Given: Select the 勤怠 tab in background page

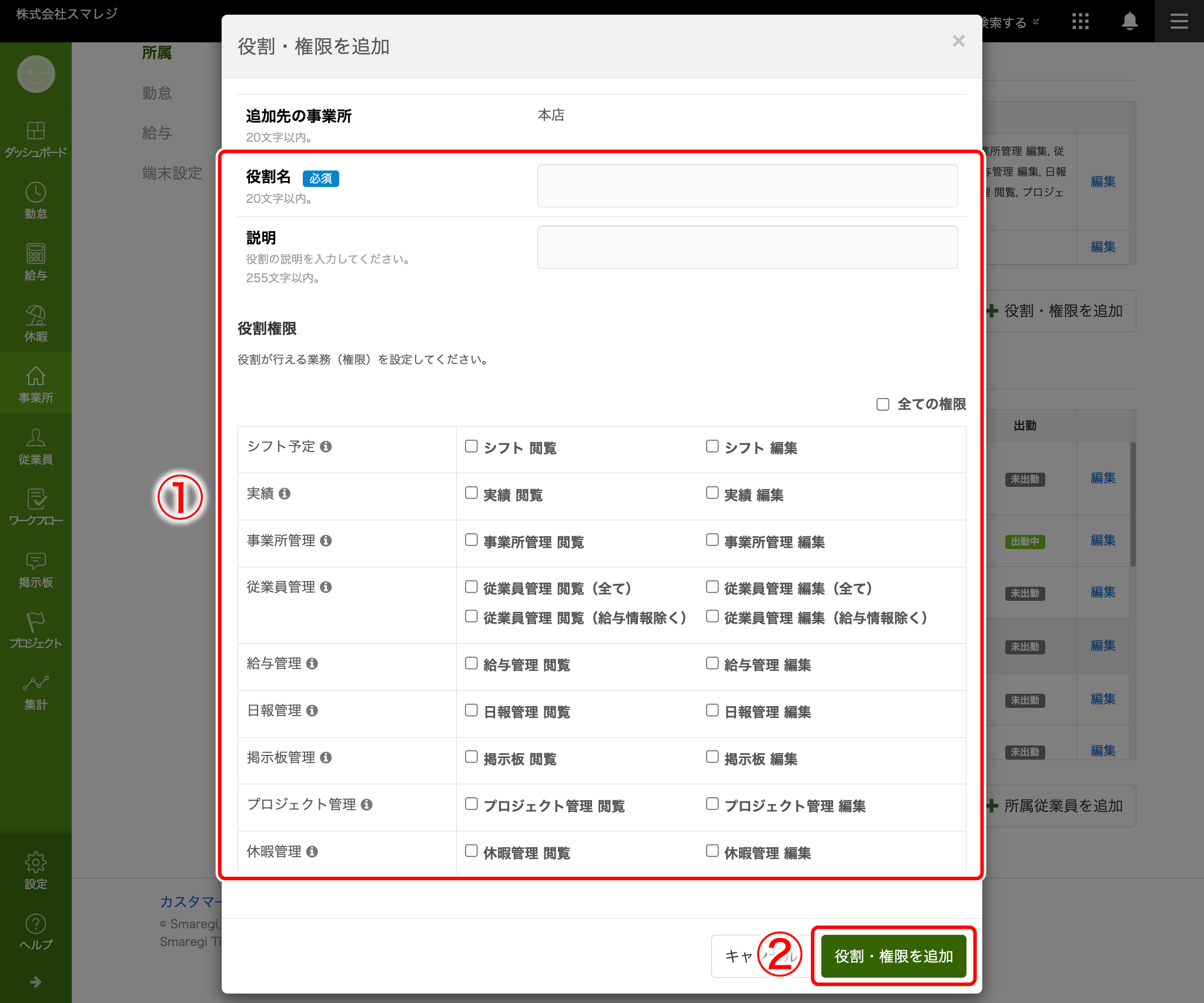Looking at the screenshot, I should pyautogui.click(x=157, y=93).
